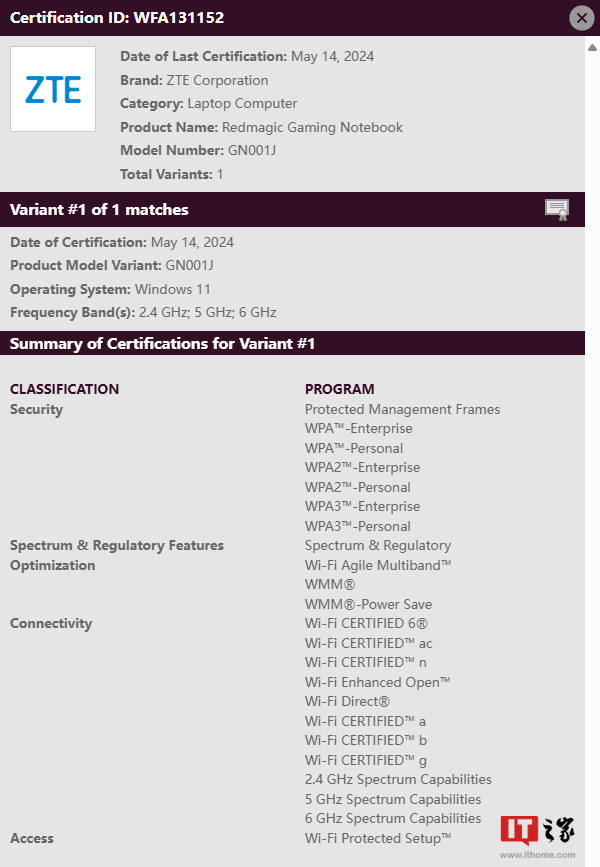Click Summary of Certifications for Variant #1 header

pyautogui.click(x=163, y=343)
